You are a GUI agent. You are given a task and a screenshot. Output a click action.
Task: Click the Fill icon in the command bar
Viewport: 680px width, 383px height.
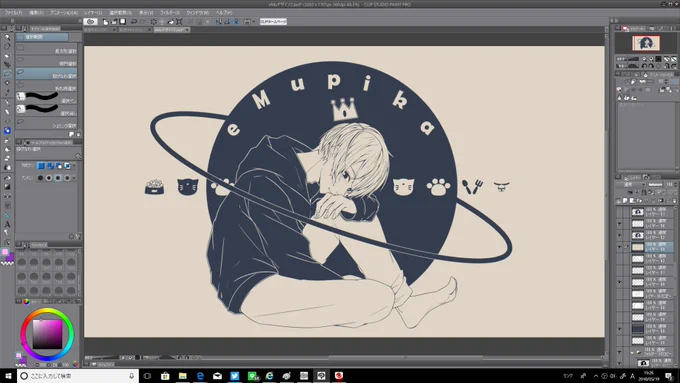[170, 22]
